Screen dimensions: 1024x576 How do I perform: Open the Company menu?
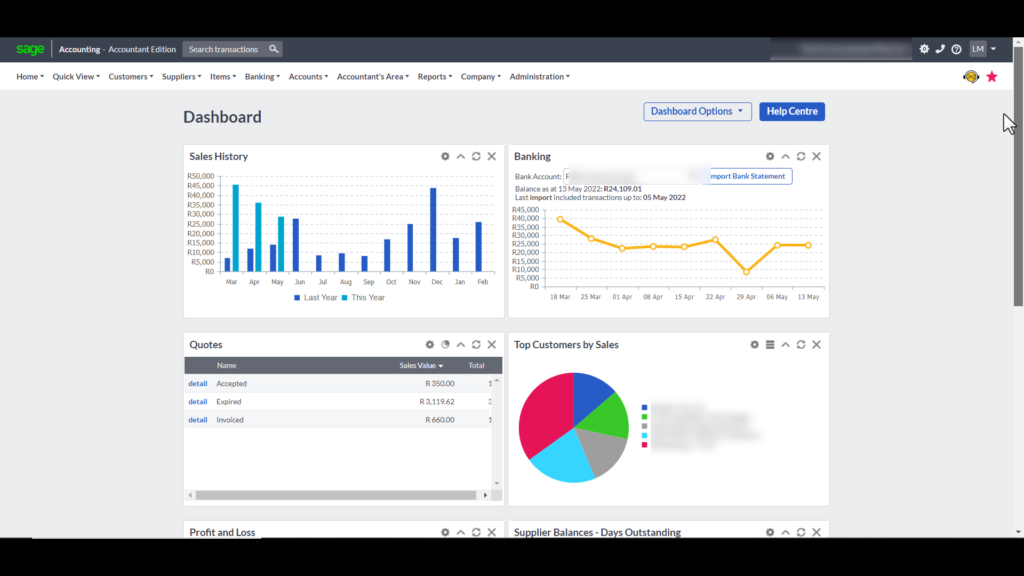click(x=481, y=76)
